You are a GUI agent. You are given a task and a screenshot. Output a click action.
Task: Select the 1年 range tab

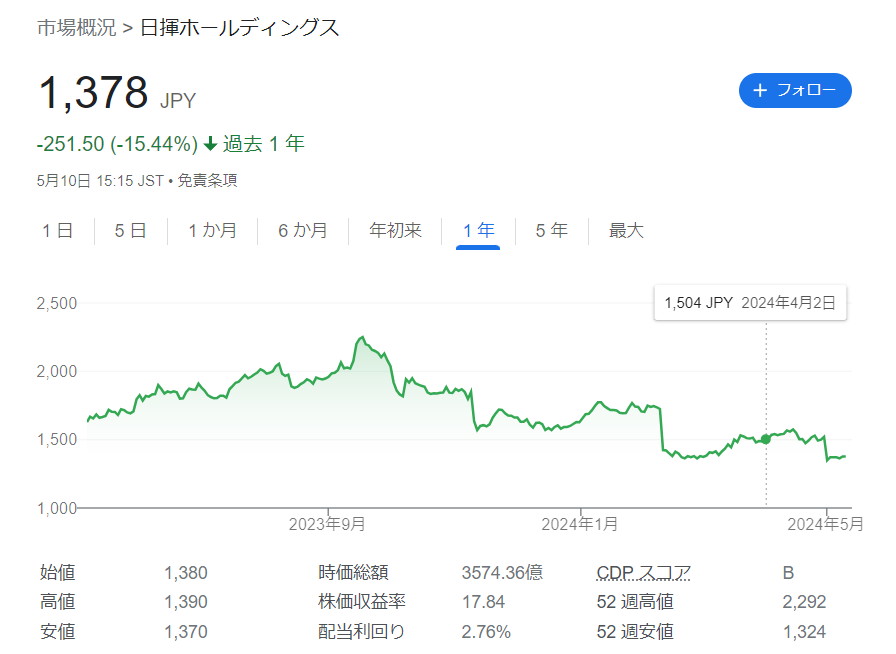478,230
